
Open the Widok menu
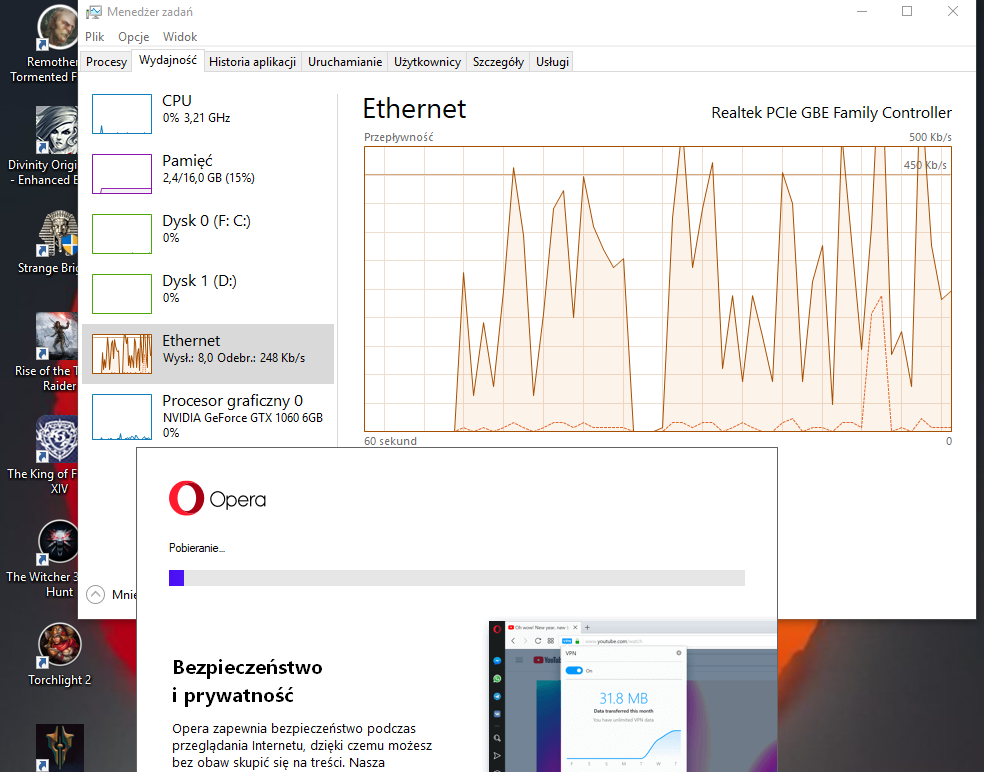pyautogui.click(x=180, y=37)
